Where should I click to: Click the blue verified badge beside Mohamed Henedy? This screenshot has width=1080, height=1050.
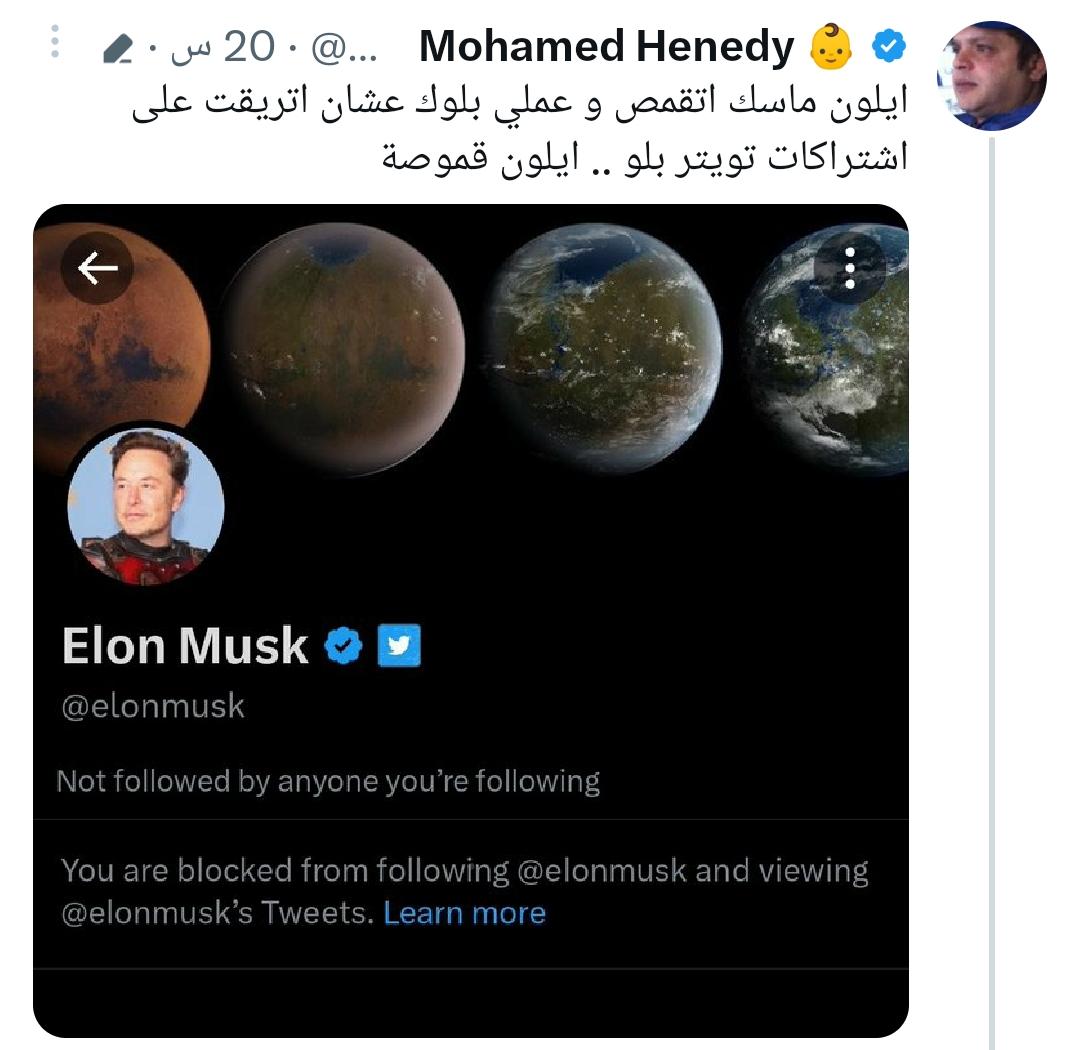tap(889, 46)
